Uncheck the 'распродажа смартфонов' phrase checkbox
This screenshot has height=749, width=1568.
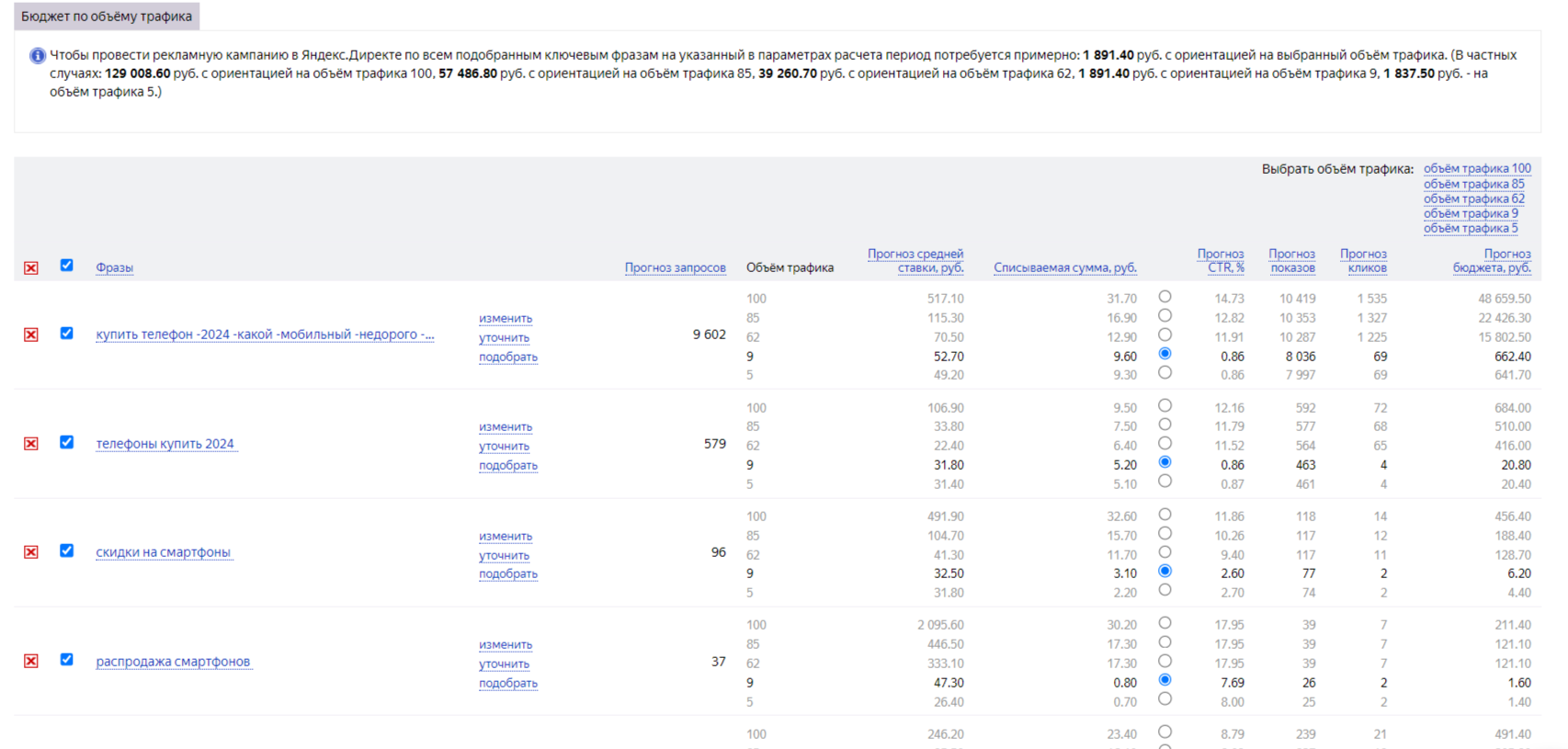[x=67, y=660]
